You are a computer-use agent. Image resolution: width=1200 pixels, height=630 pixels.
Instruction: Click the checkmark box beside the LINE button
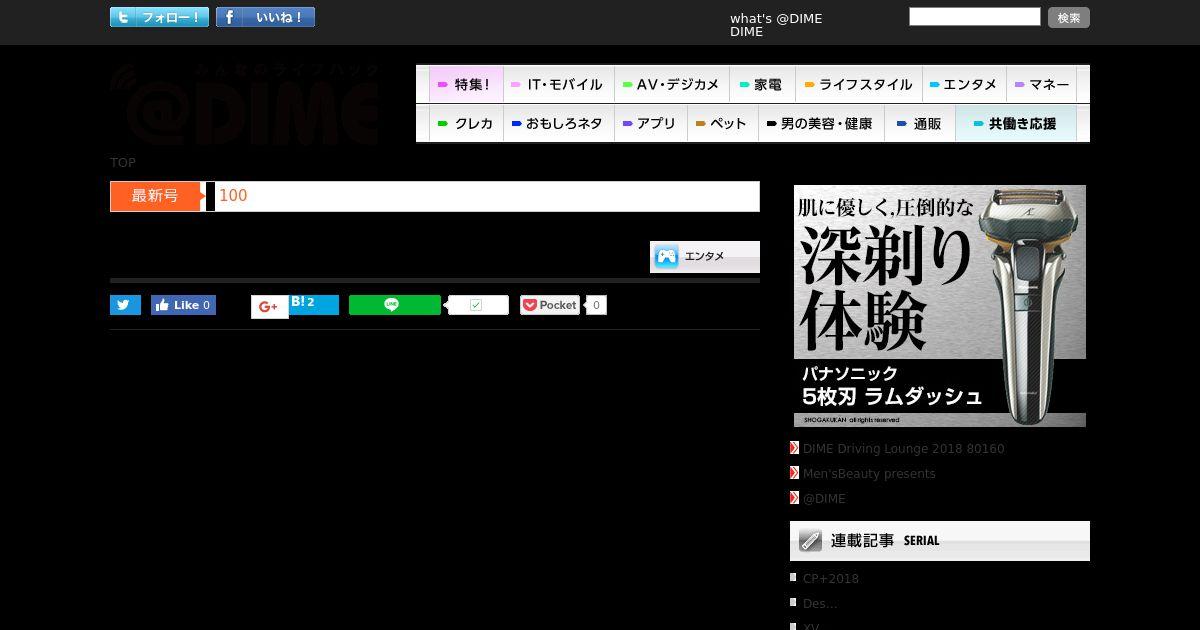tap(478, 305)
